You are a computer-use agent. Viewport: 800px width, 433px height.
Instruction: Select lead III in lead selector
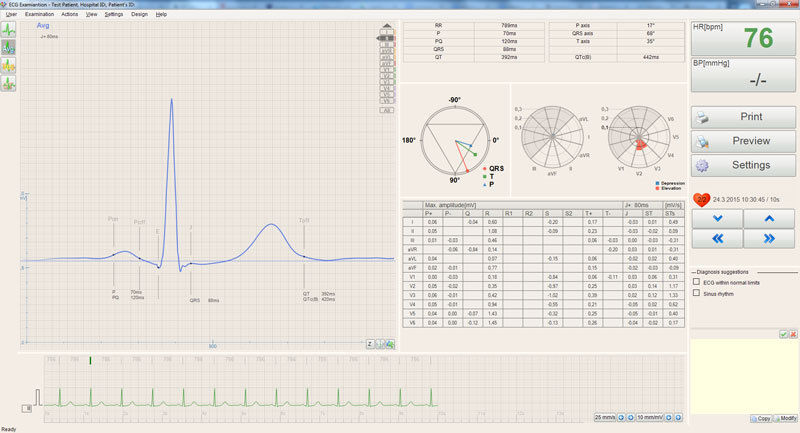tap(387, 44)
